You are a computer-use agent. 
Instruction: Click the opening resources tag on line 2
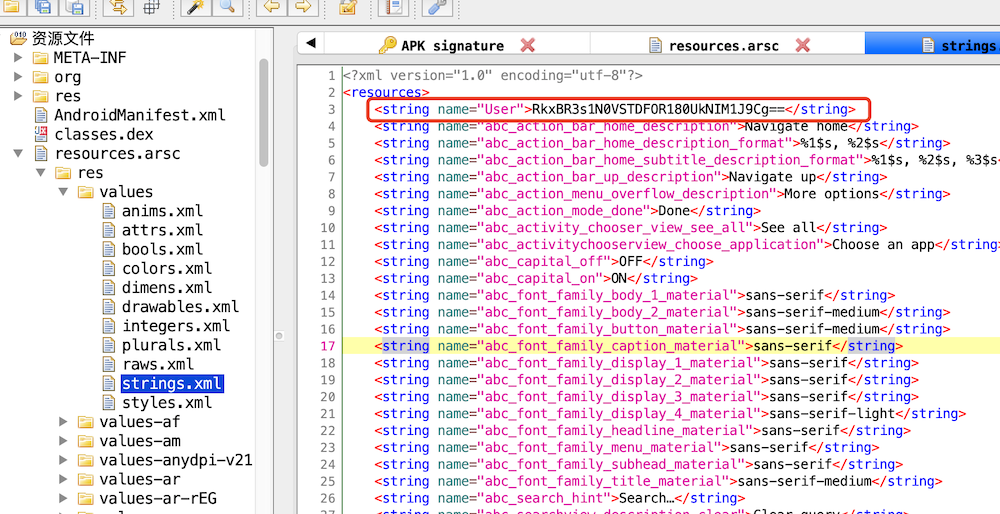click(x=386, y=92)
